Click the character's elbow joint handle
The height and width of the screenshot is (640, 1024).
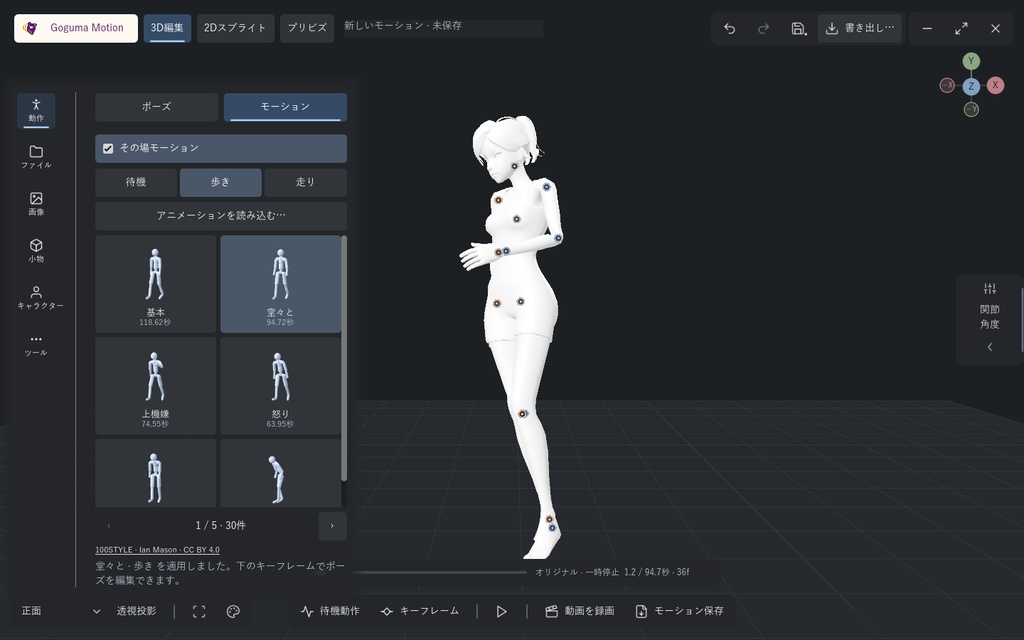(558, 238)
